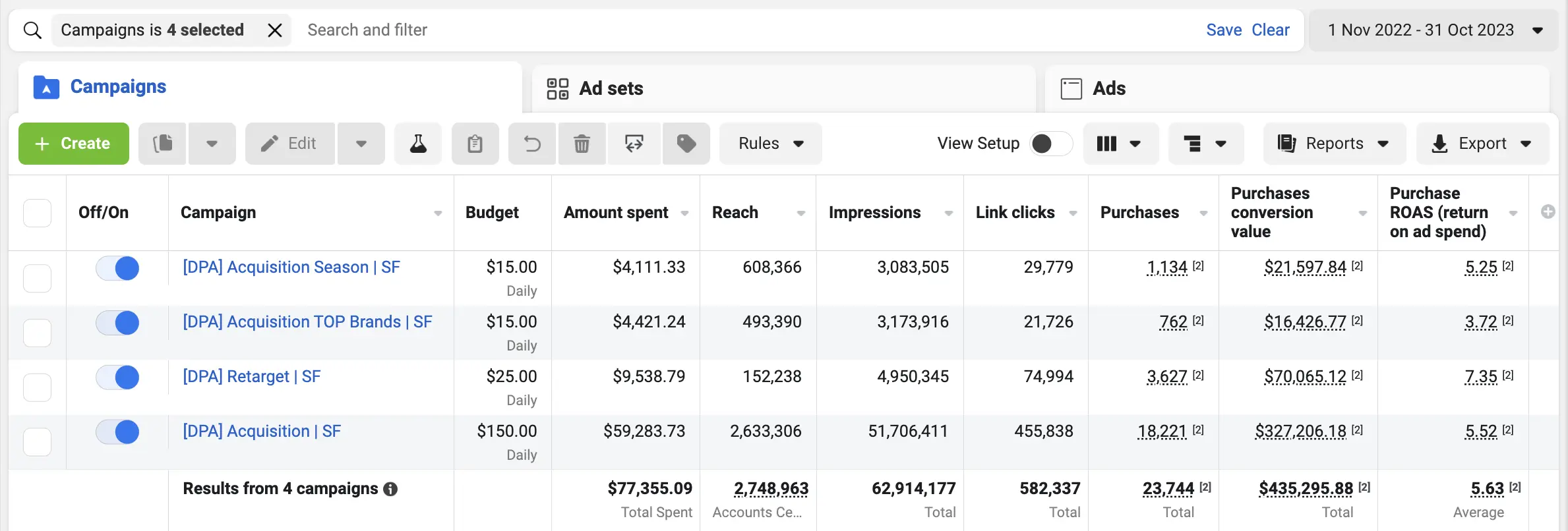Check the box for DPA Acquisition Season row
1568x531 pixels.
[37, 278]
